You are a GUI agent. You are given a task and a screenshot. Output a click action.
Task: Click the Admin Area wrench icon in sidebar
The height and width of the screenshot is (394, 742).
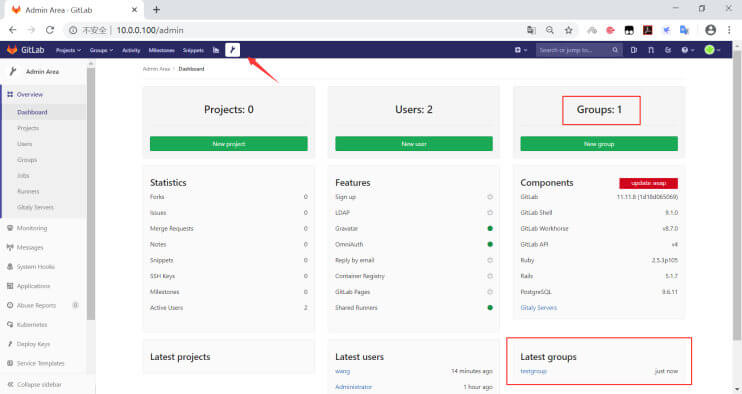[13, 71]
